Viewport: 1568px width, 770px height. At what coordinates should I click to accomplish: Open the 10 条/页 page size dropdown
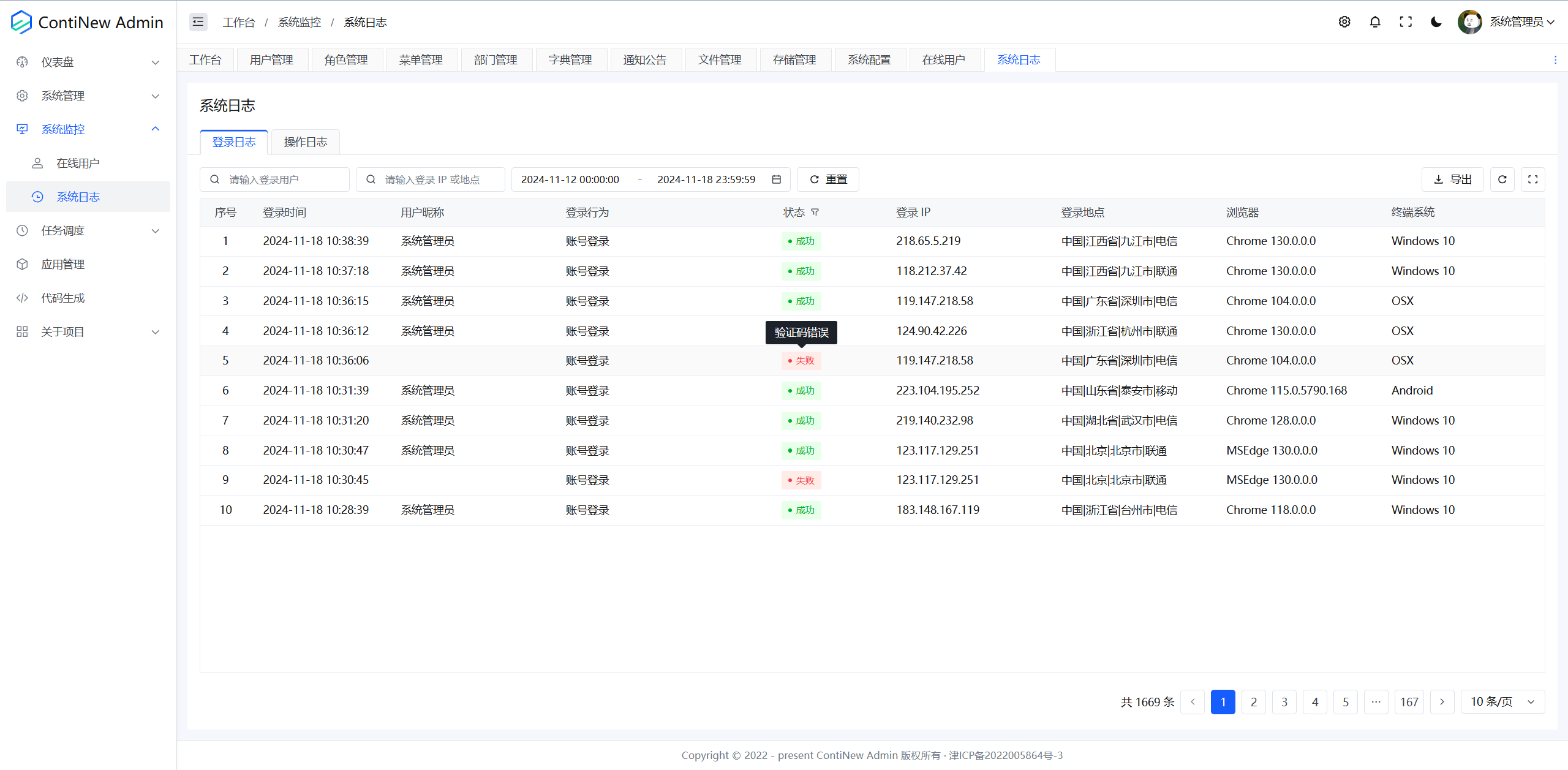[1502, 702]
